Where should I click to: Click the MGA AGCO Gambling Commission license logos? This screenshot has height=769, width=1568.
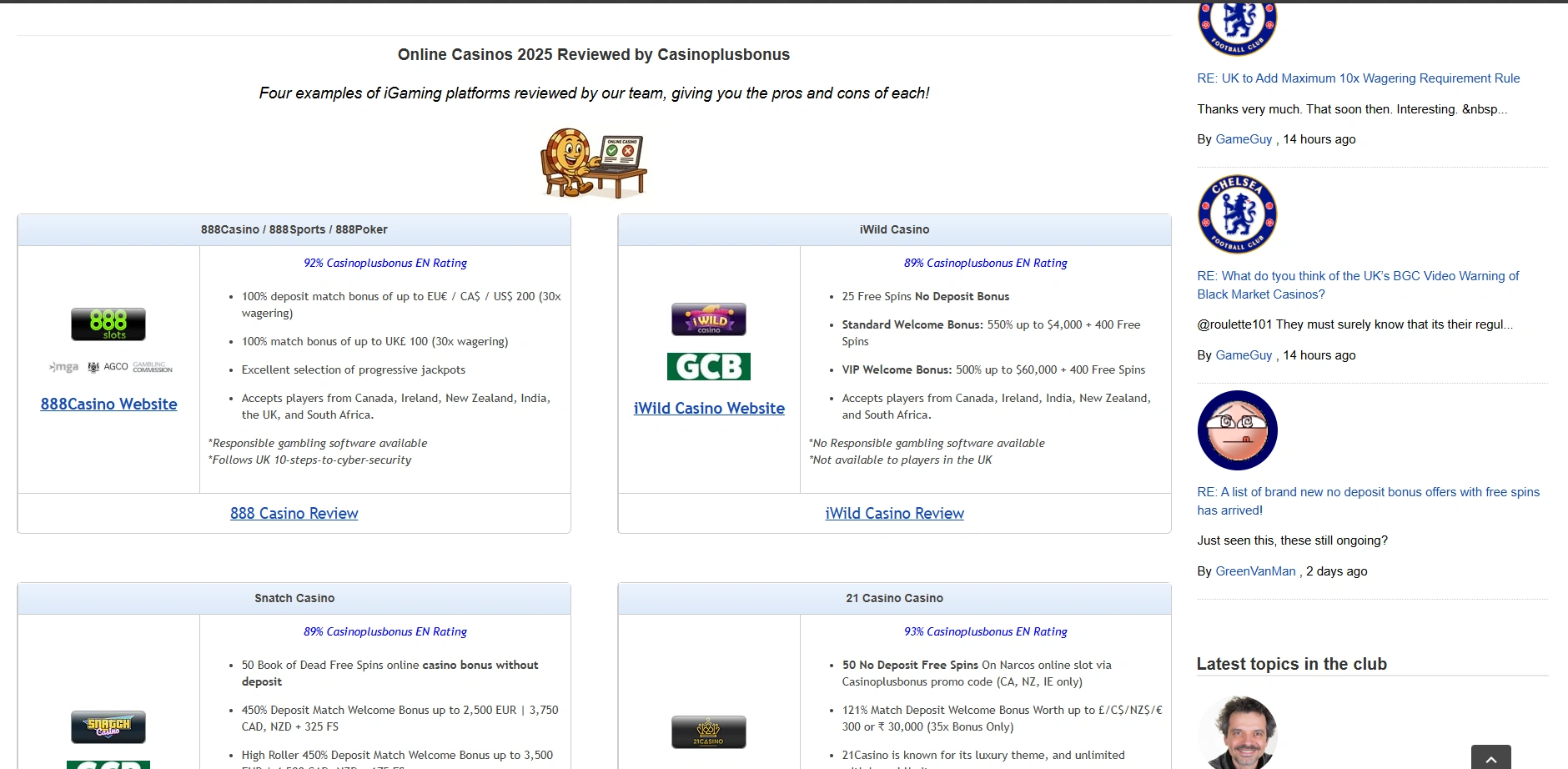pyautogui.click(x=111, y=367)
